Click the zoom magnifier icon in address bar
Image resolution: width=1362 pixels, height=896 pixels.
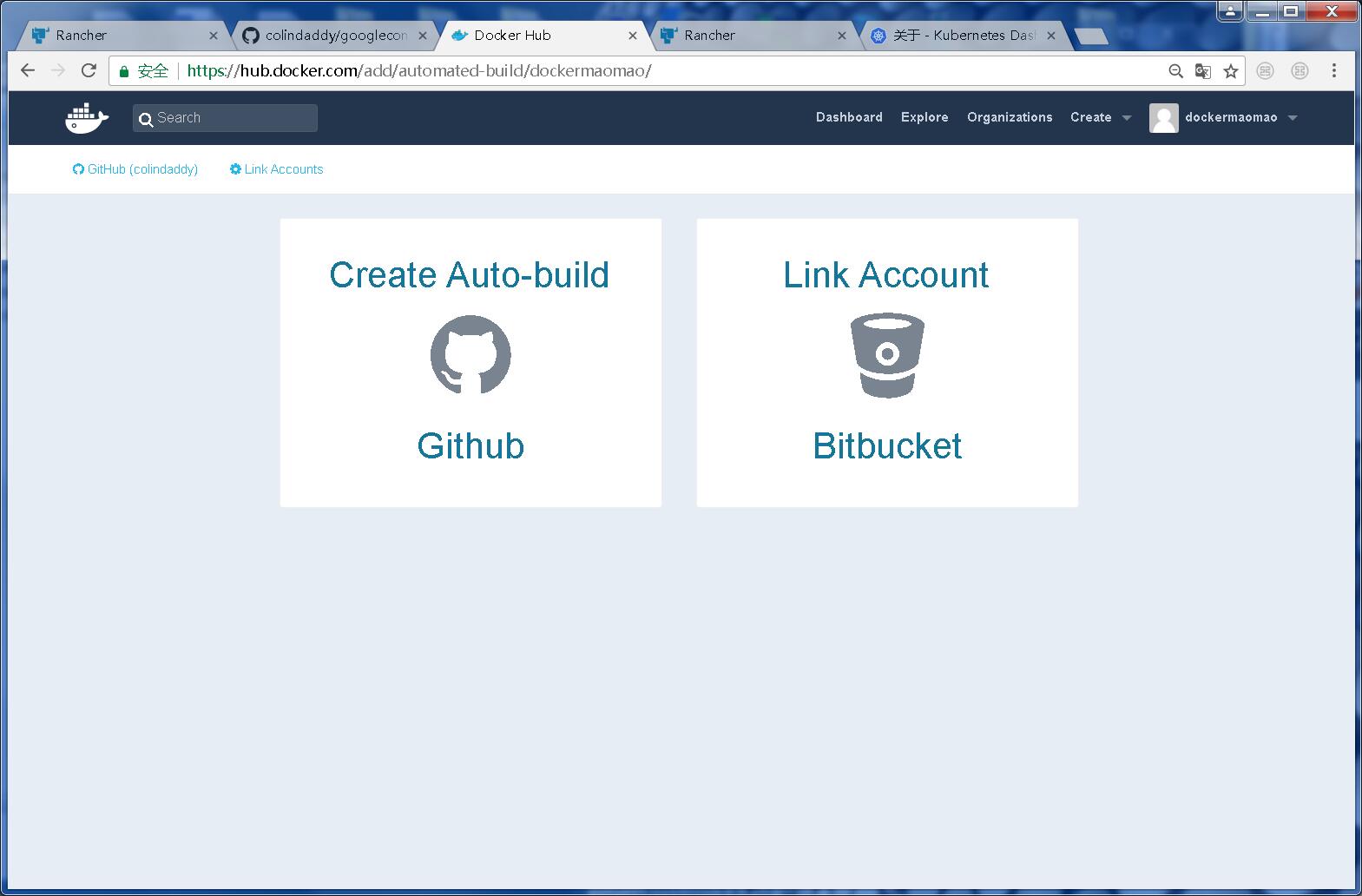point(1175,71)
